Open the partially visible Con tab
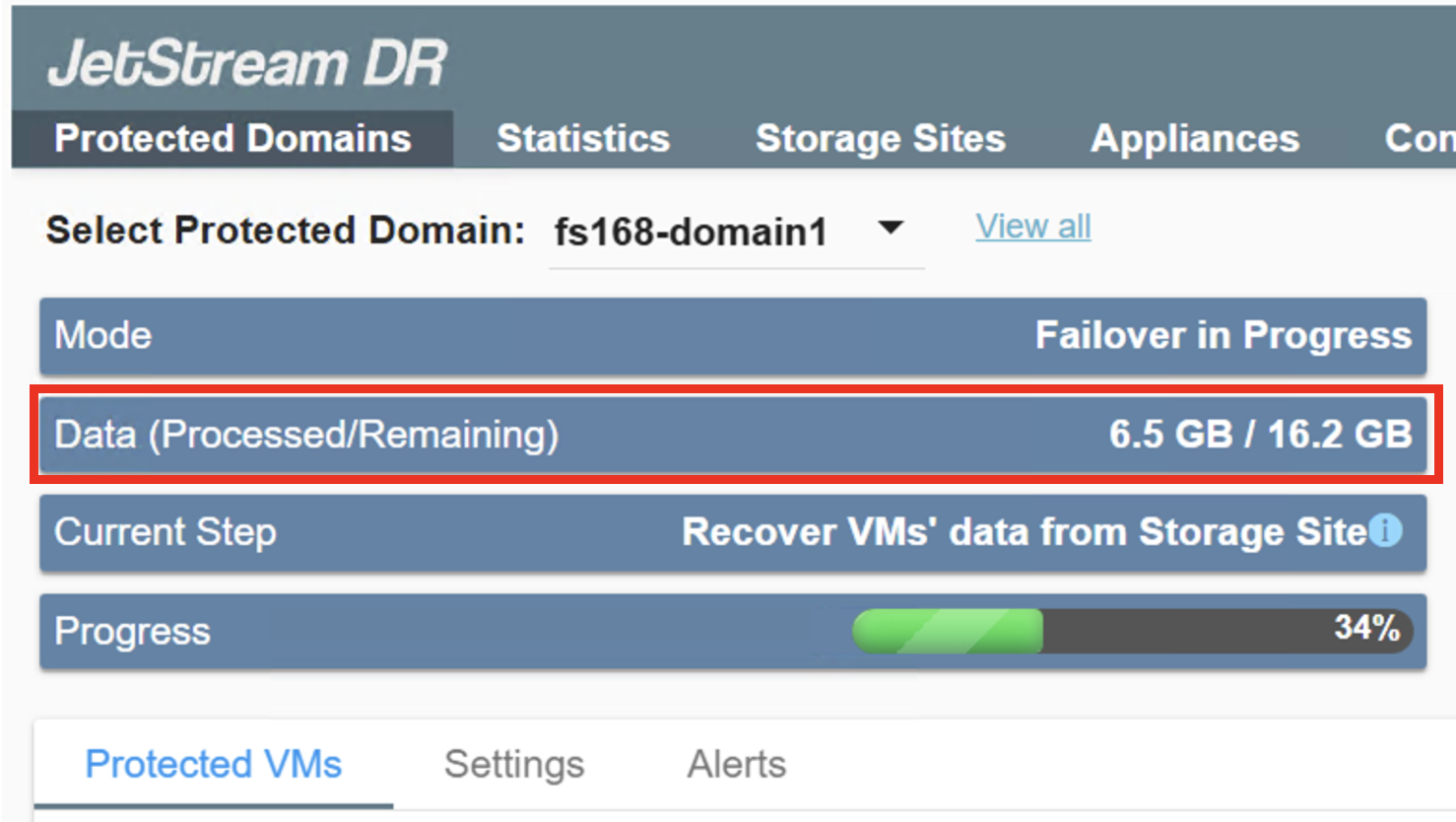Viewport: 1456px width, 822px height. click(1419, 139)
